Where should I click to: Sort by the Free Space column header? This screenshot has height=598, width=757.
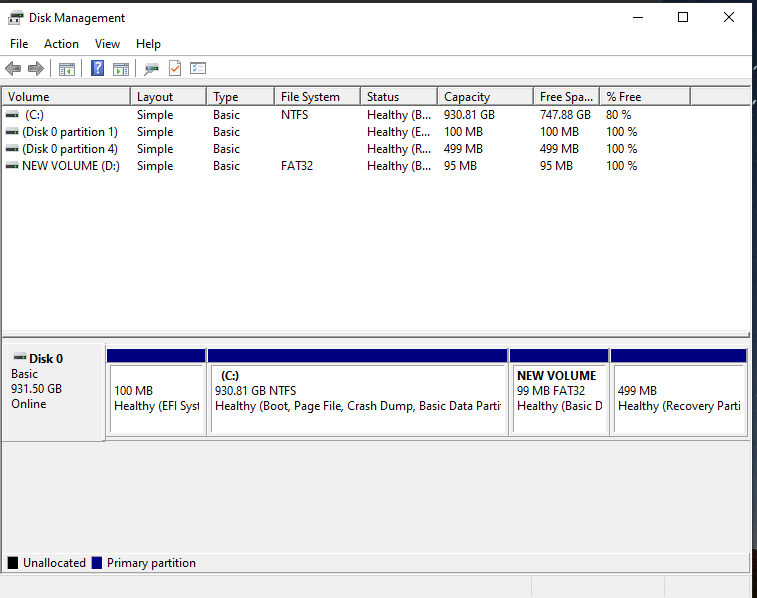[x=567, y=97]
